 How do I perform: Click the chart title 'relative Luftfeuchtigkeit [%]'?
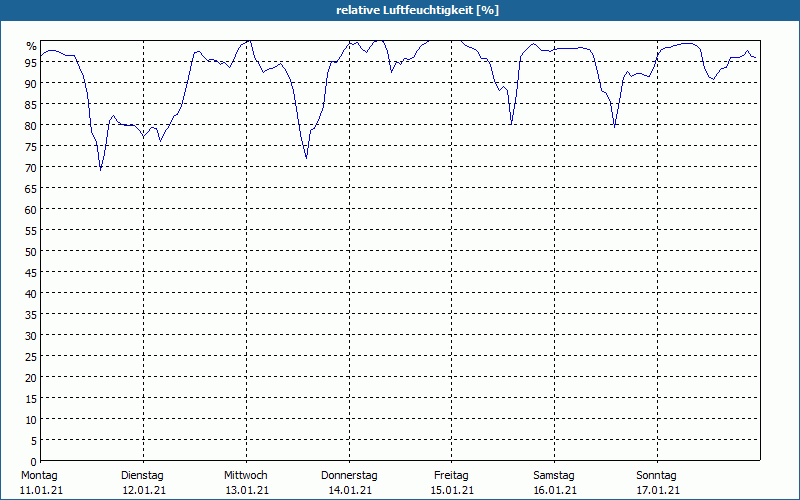(x=417, y=10)
